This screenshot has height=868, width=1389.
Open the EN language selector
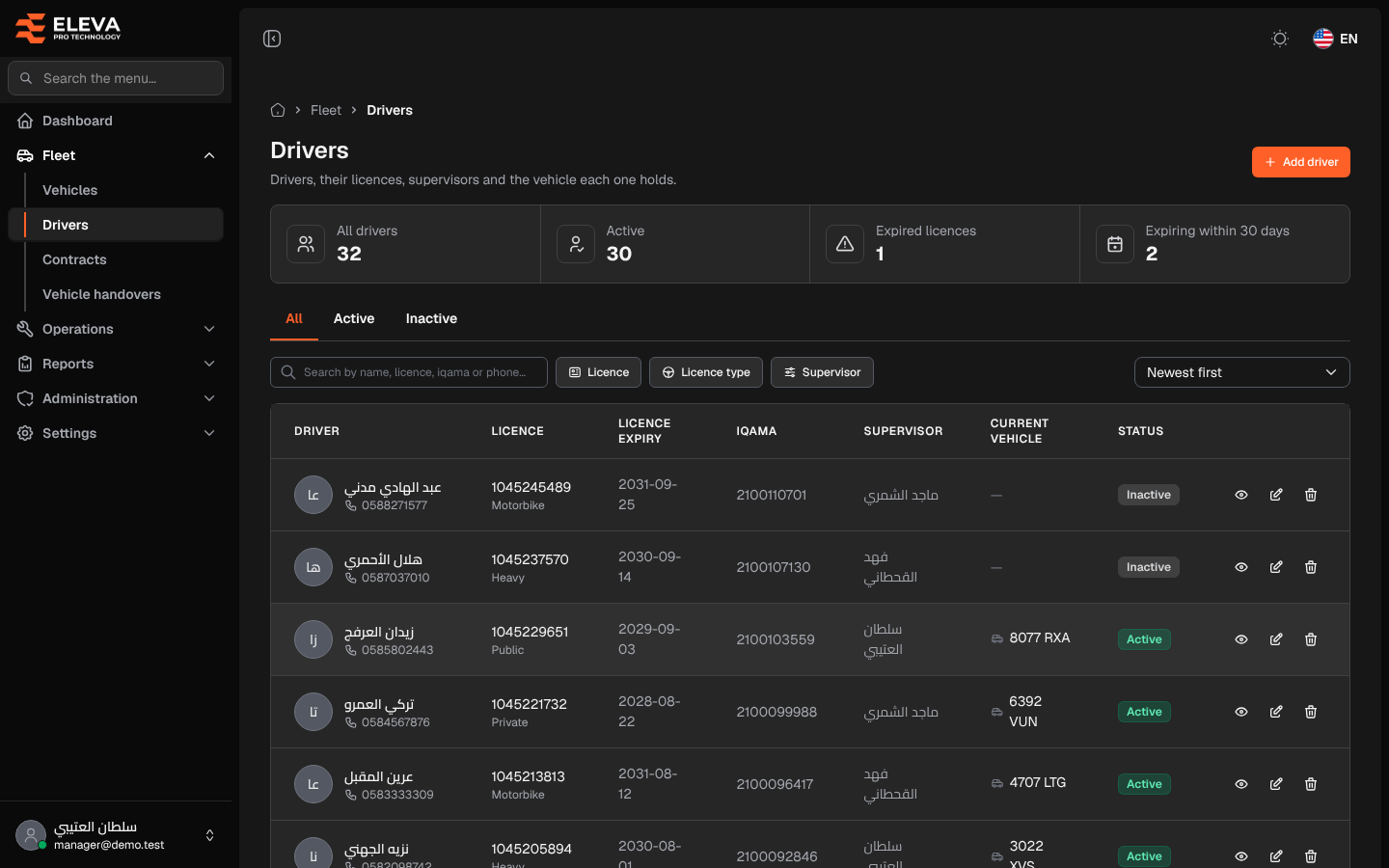click(x=1336, y=39)
